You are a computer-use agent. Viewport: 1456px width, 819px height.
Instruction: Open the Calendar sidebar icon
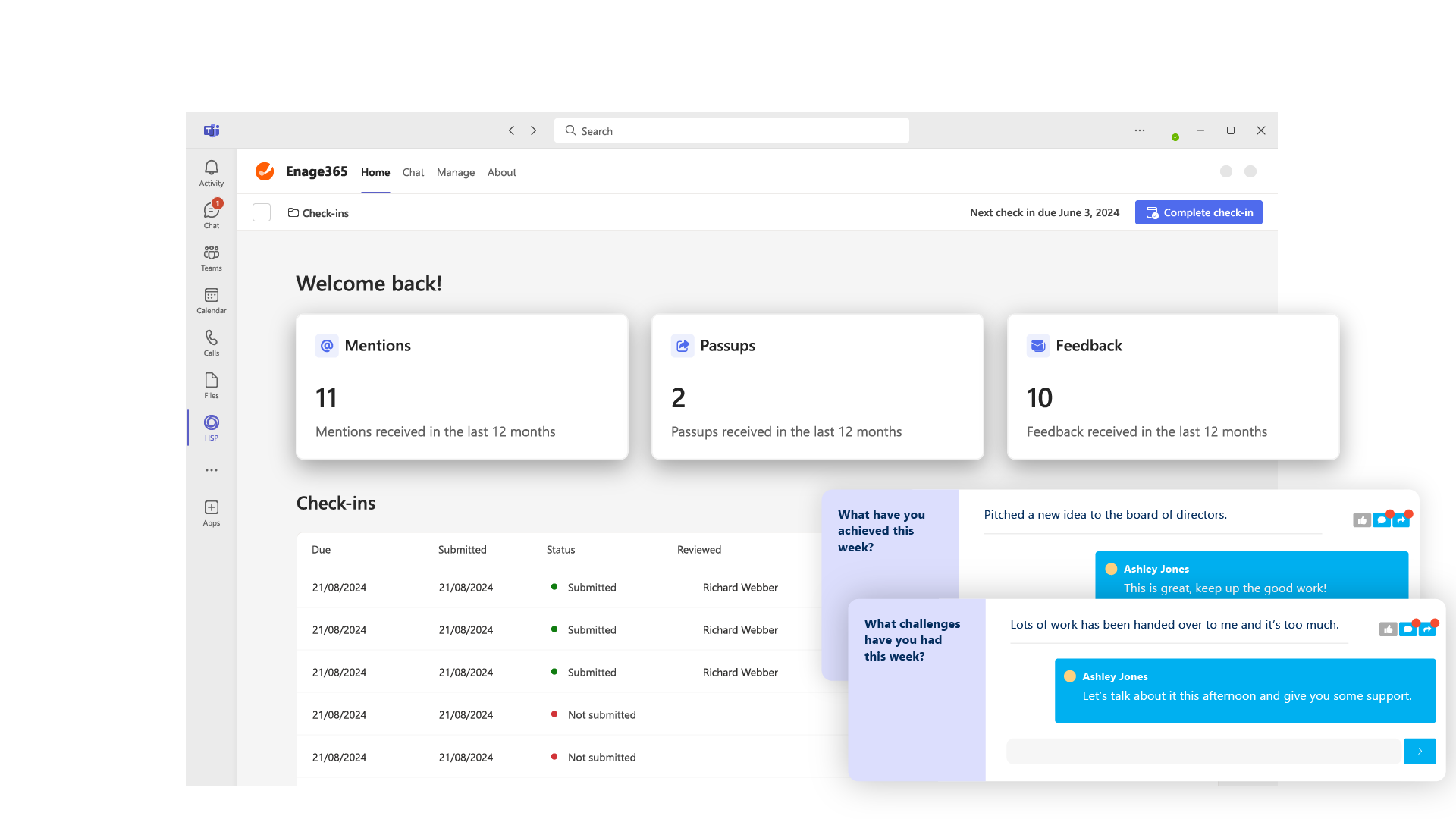pyautogui.click(x=211, y=300)
